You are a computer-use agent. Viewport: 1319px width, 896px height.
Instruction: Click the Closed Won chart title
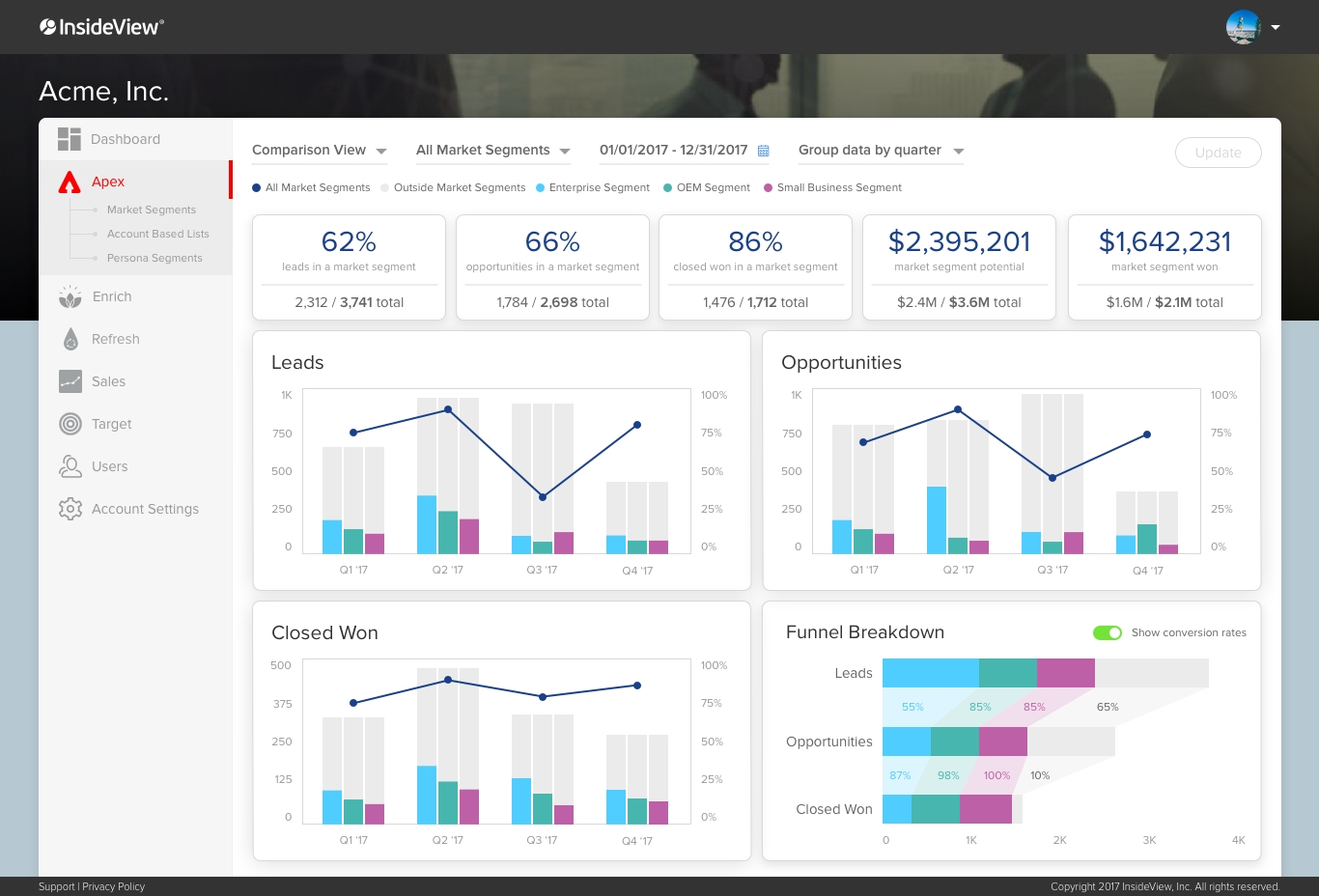pyautogui.click(x=324, y=633)
